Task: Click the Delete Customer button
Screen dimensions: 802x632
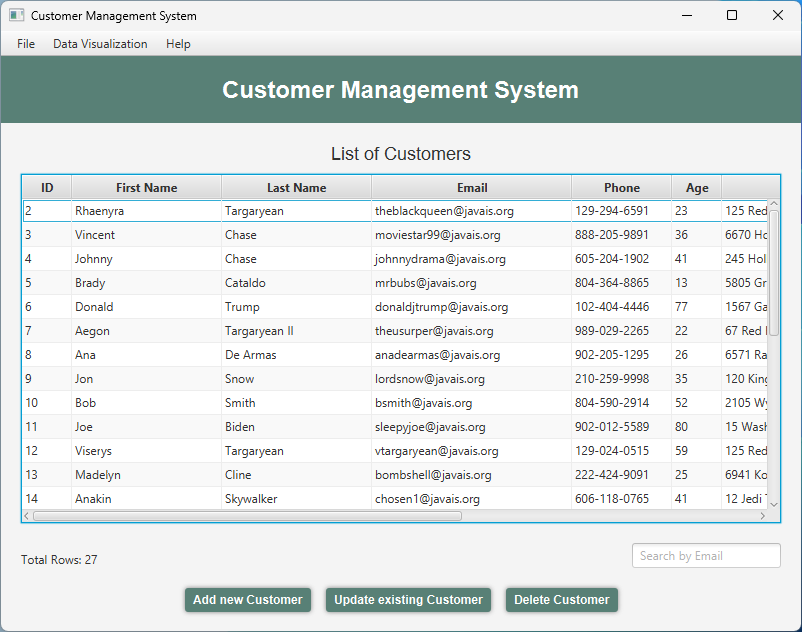Action: pos(561,600)
